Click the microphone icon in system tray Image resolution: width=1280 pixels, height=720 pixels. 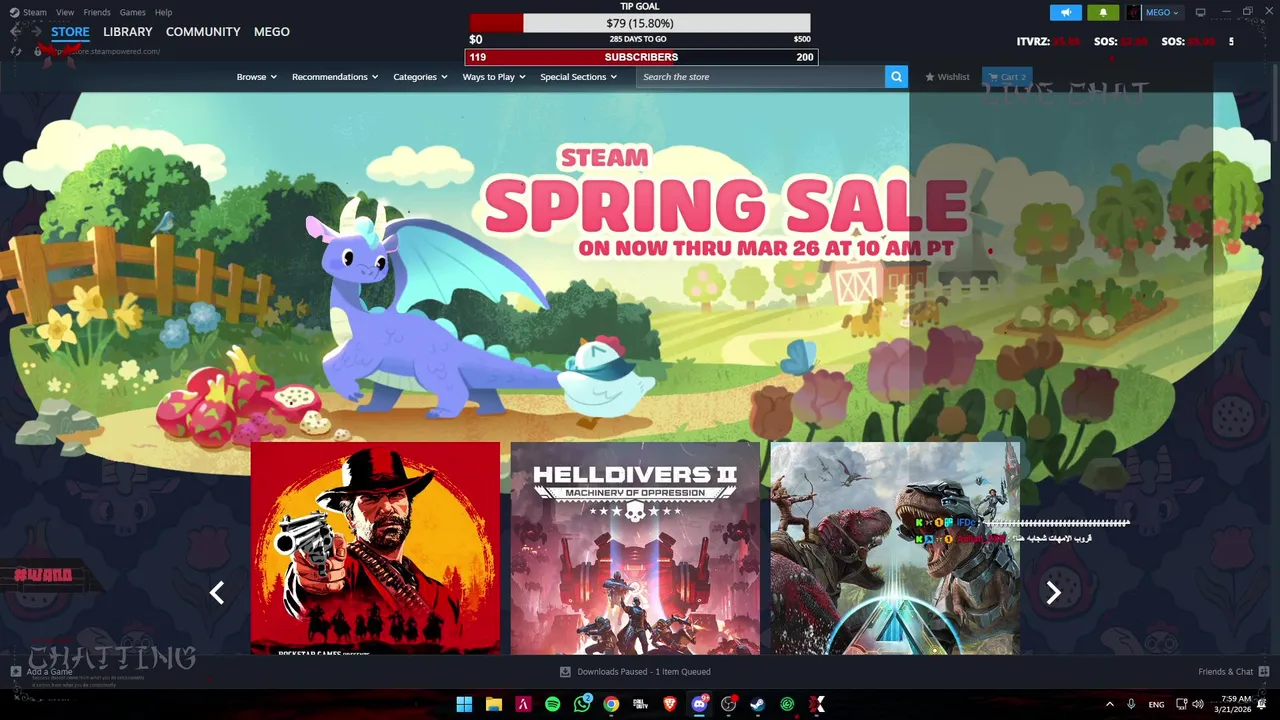tap(1131, 704)
